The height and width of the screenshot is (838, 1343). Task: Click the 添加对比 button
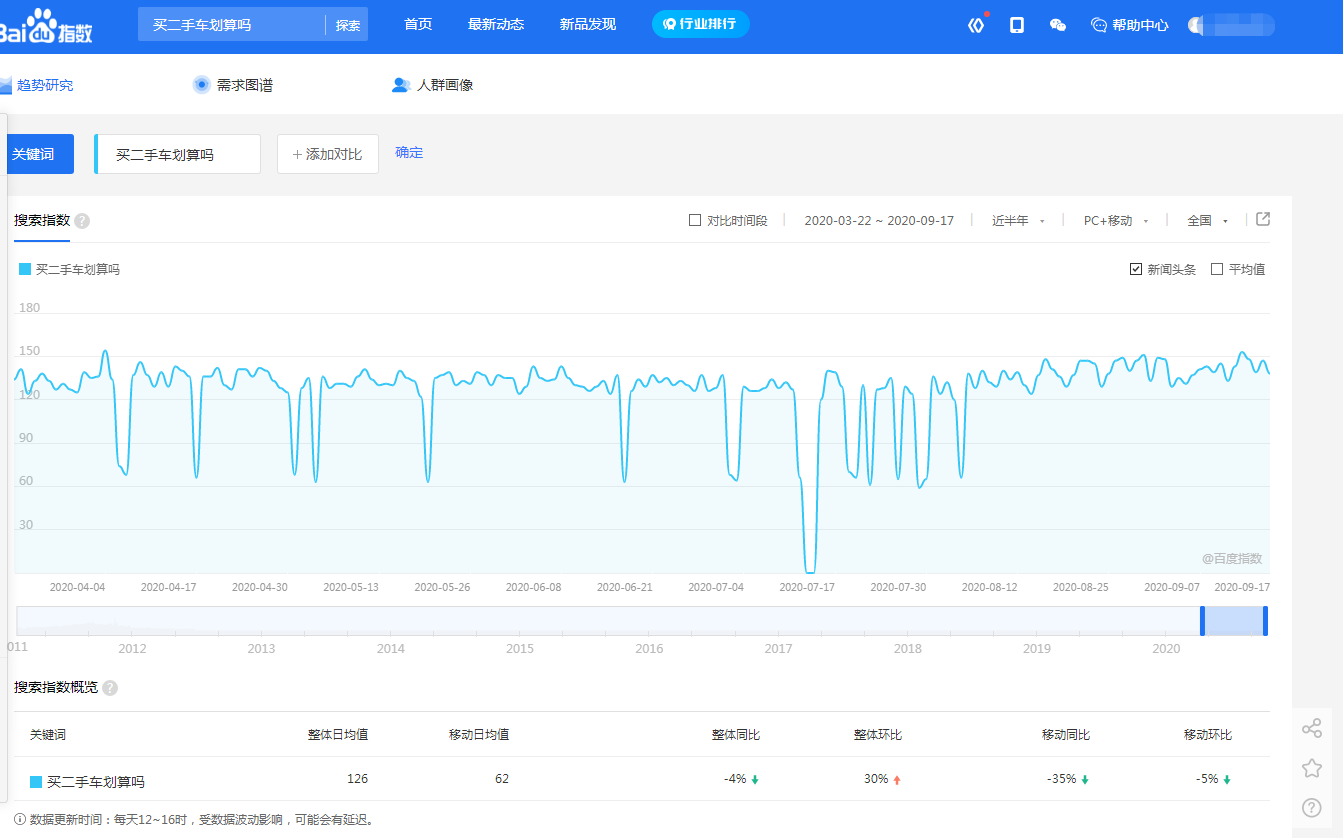(x=328, y=154)
